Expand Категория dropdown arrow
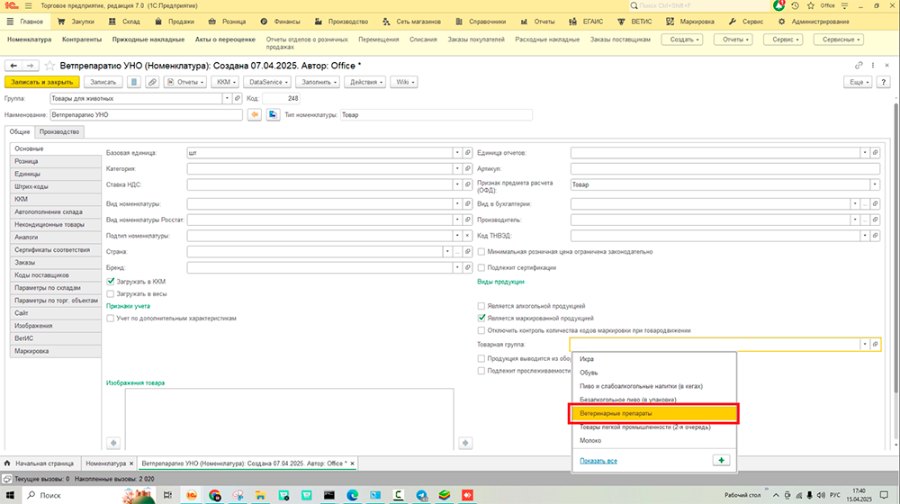 [x=457, y=169]
